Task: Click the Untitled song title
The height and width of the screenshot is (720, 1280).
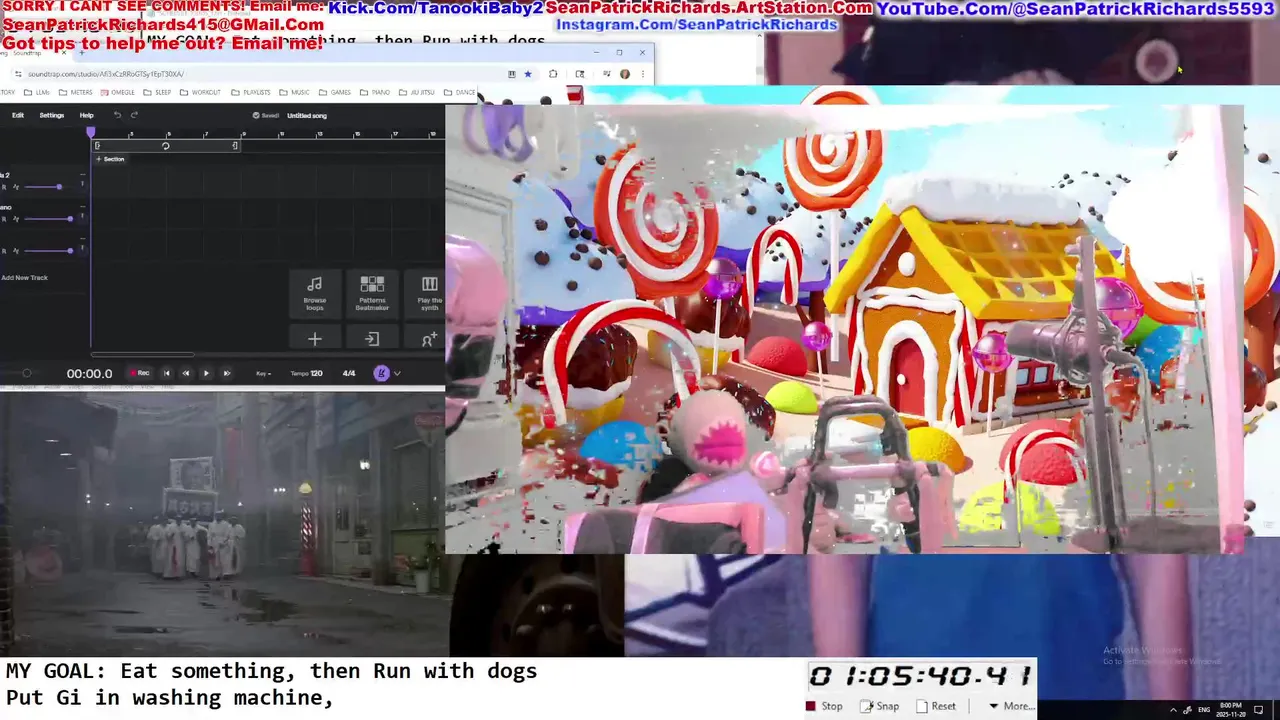Action: tap(307, 115)
